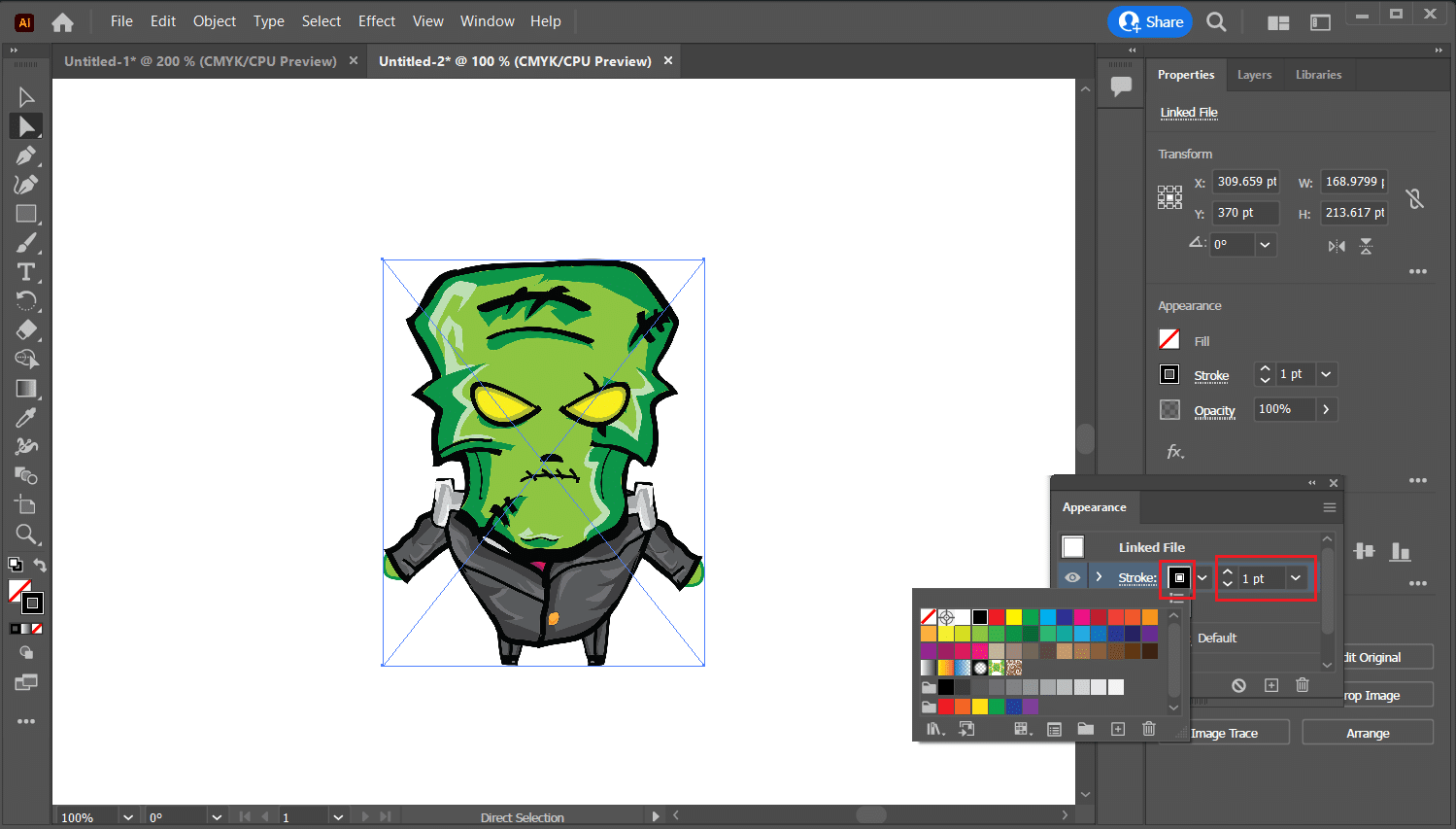
Task: Select the Selection tool arrow
Action: [x=26, y=97]
